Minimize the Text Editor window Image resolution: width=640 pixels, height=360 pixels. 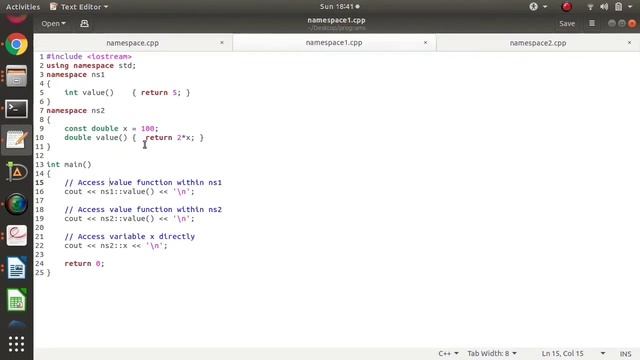pos(611,23)
